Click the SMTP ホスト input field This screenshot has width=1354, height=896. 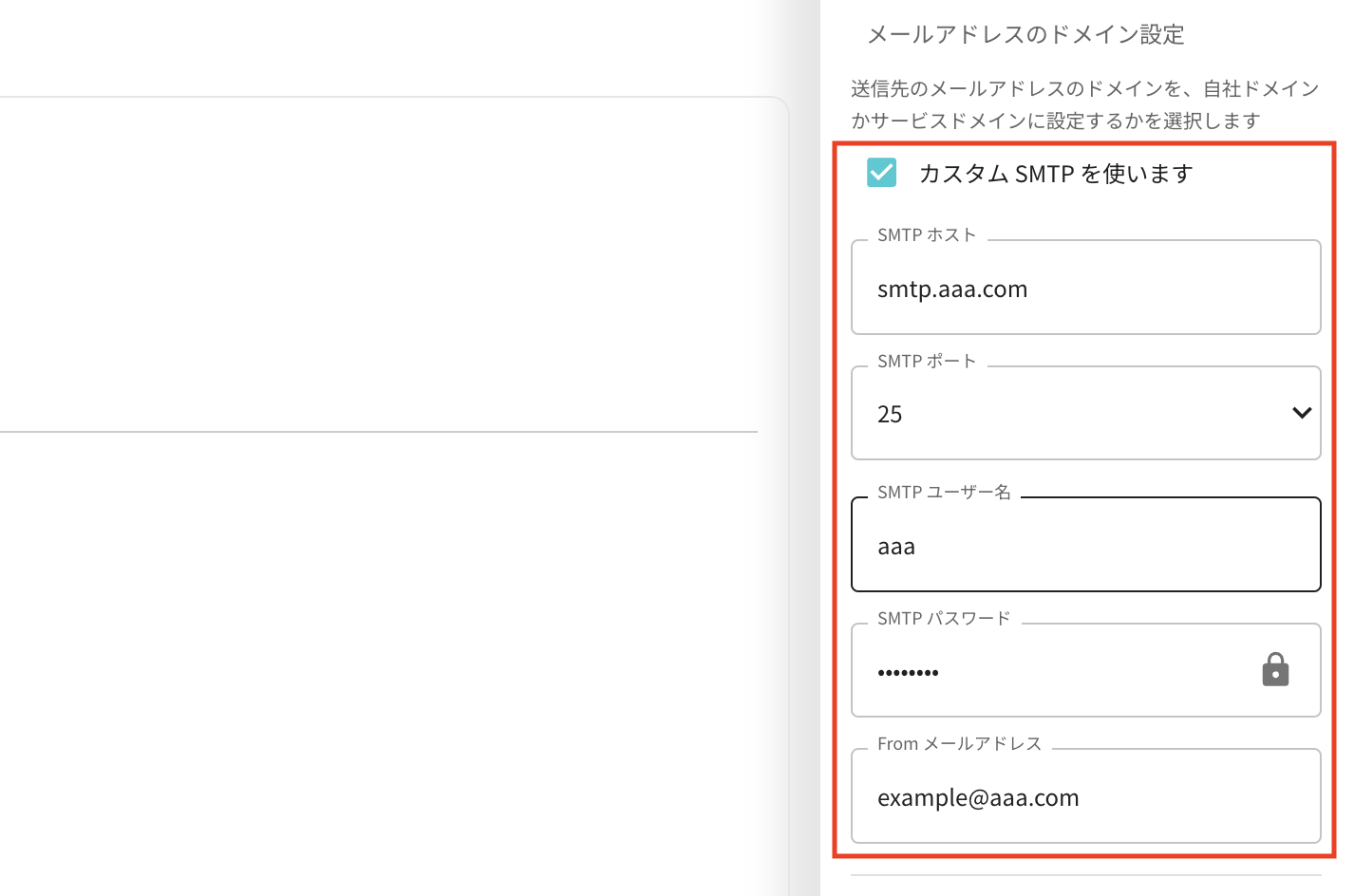pos(1085,288)
